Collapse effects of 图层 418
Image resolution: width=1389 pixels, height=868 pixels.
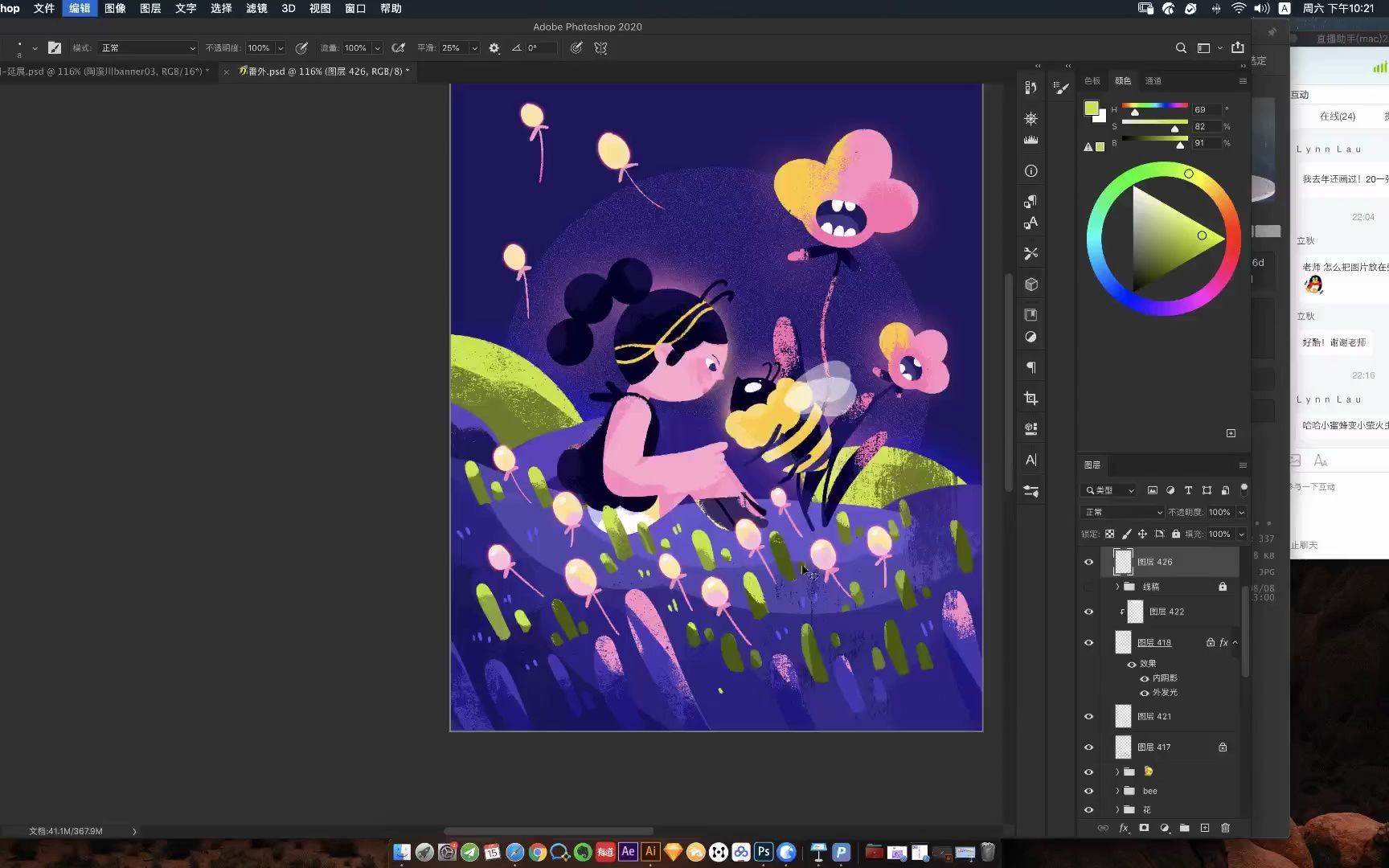click(1235, 642)
